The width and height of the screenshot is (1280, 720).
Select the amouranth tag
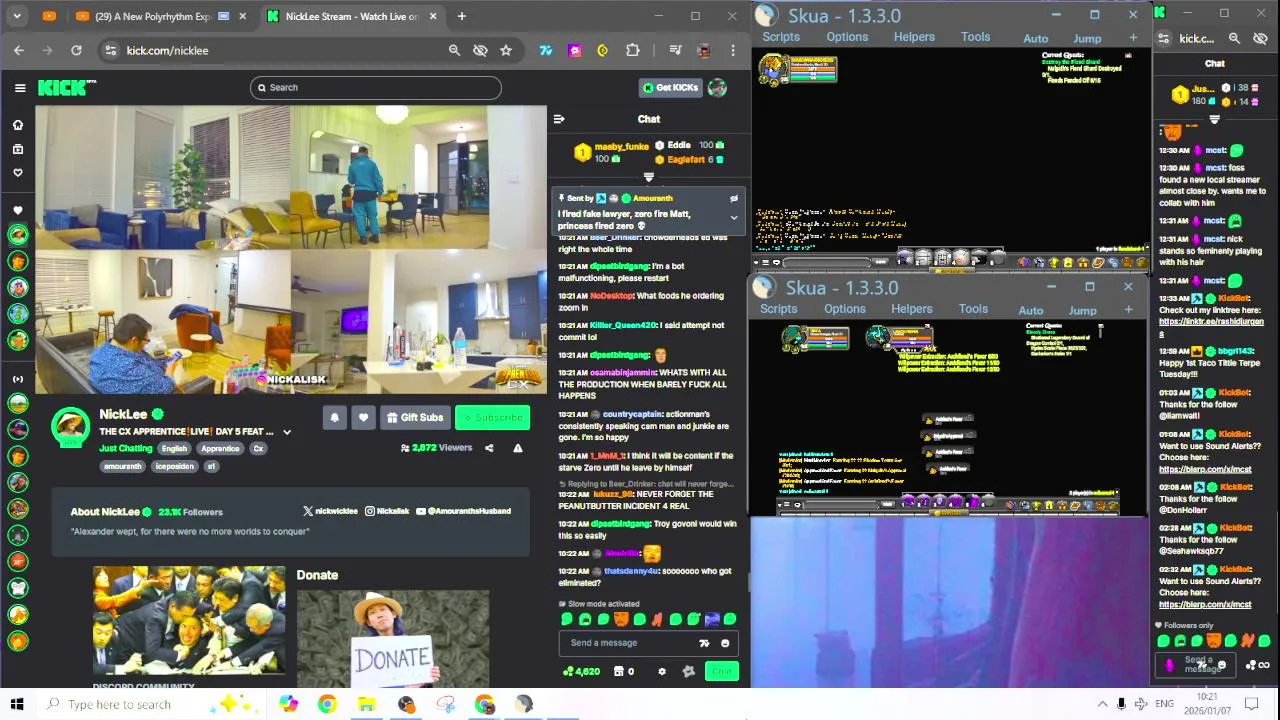tap(123, 466)
